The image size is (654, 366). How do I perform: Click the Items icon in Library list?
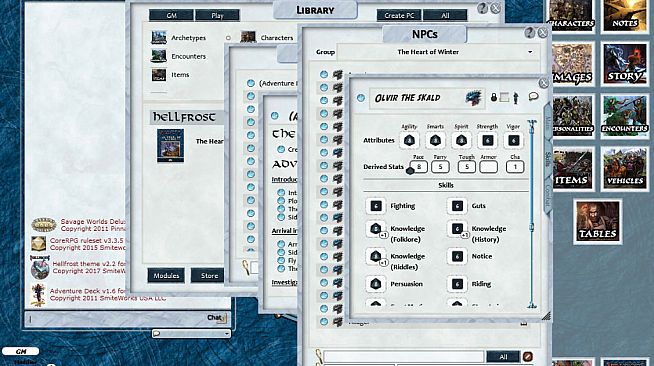[x=158, y=75]
